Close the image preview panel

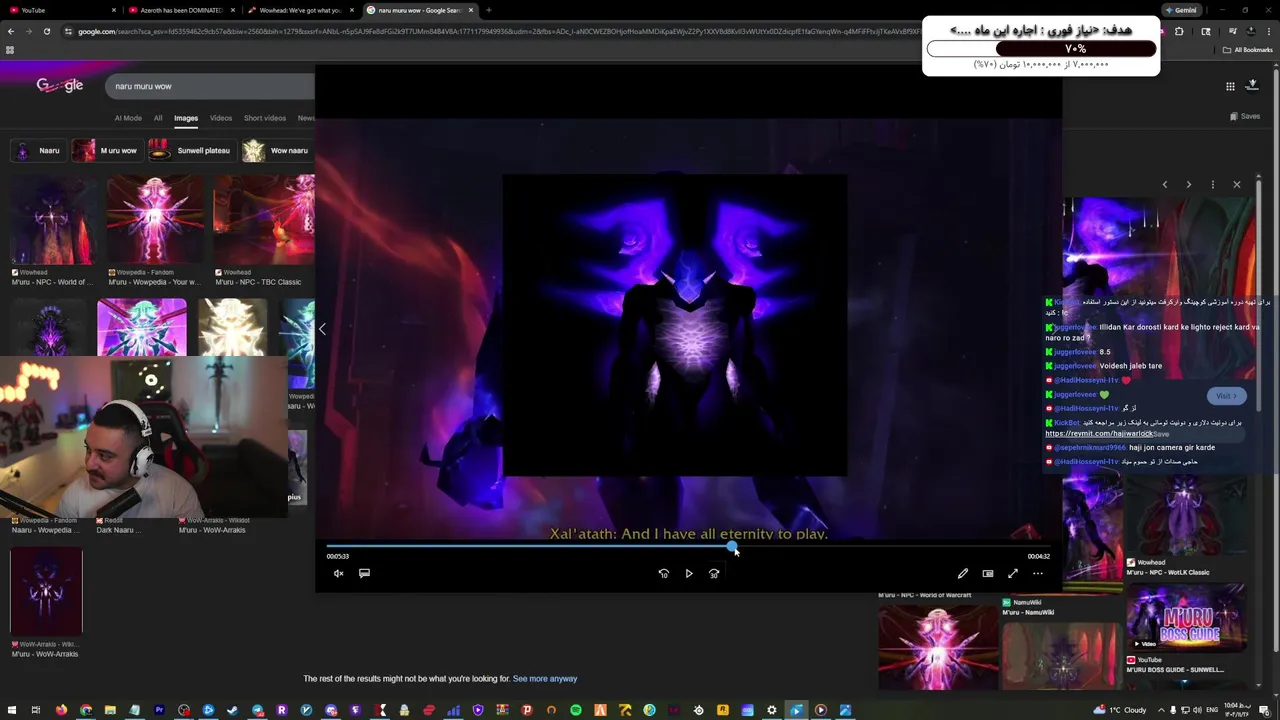tap(1236, 184)
